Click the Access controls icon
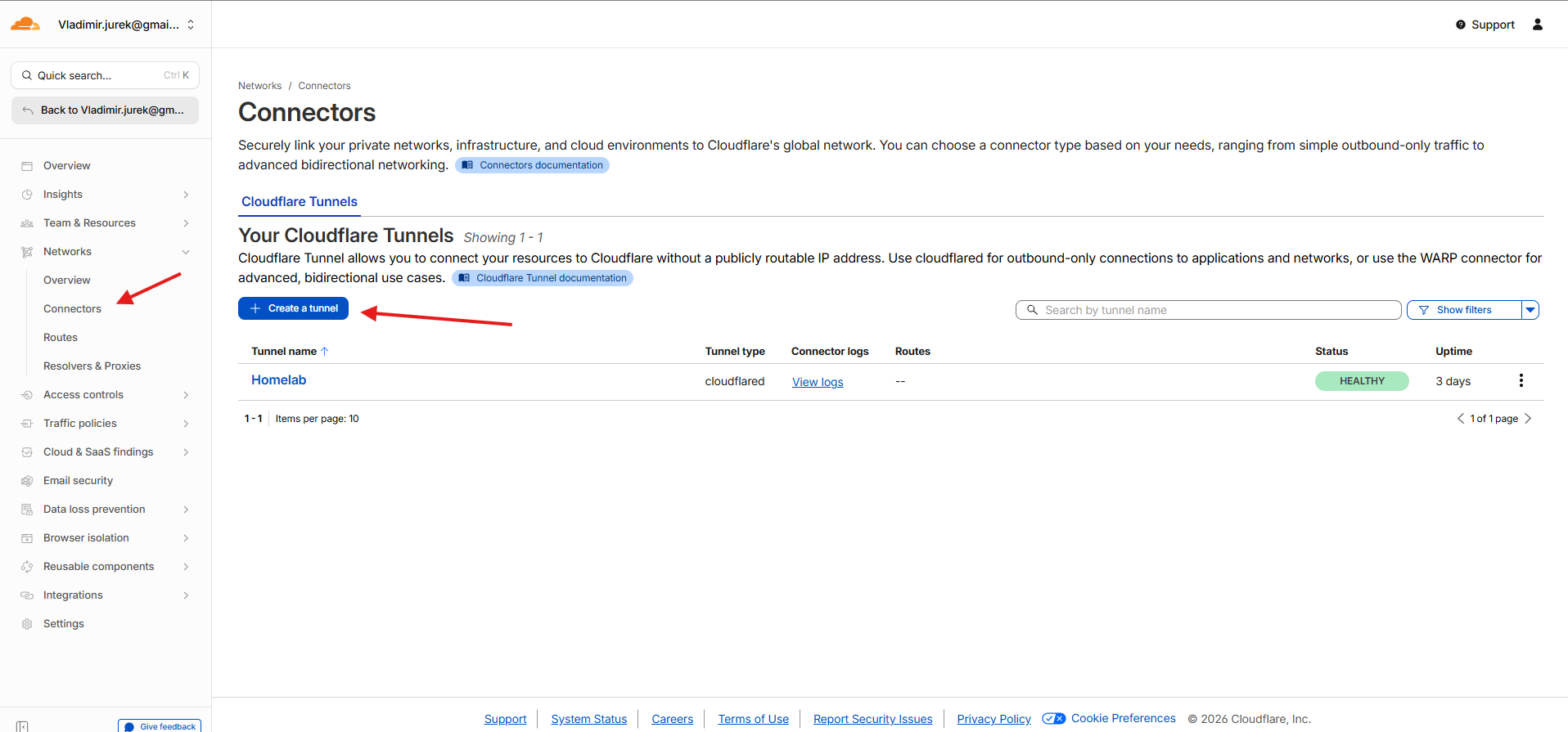1568x732 pixels. (27, 395)
